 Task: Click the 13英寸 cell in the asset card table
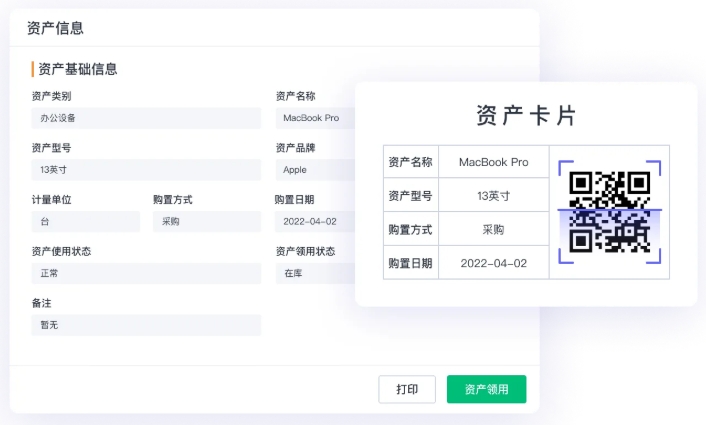(493, 196)
